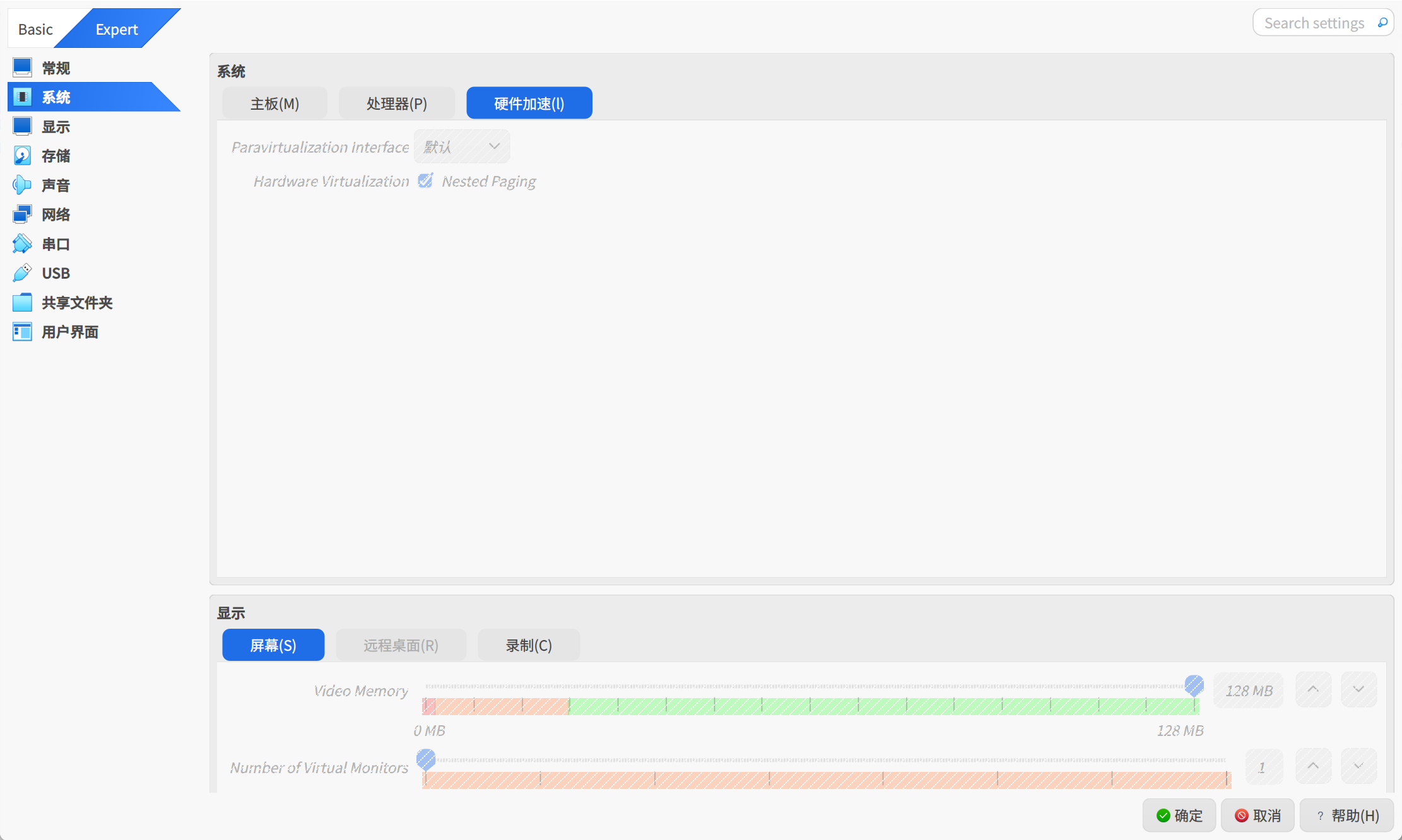
Task: Switch to Expert settings mode
Action: click(x=117, y=29)
